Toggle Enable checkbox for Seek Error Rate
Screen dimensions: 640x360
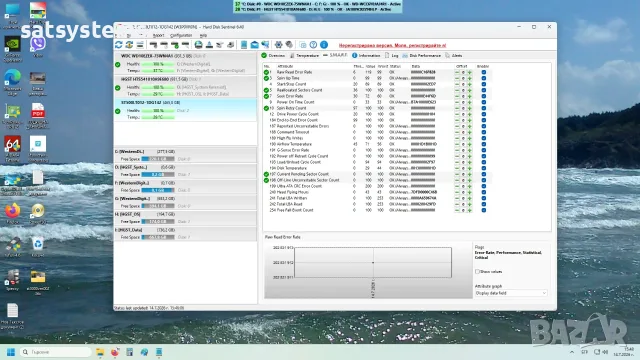(x=484, y=96)
